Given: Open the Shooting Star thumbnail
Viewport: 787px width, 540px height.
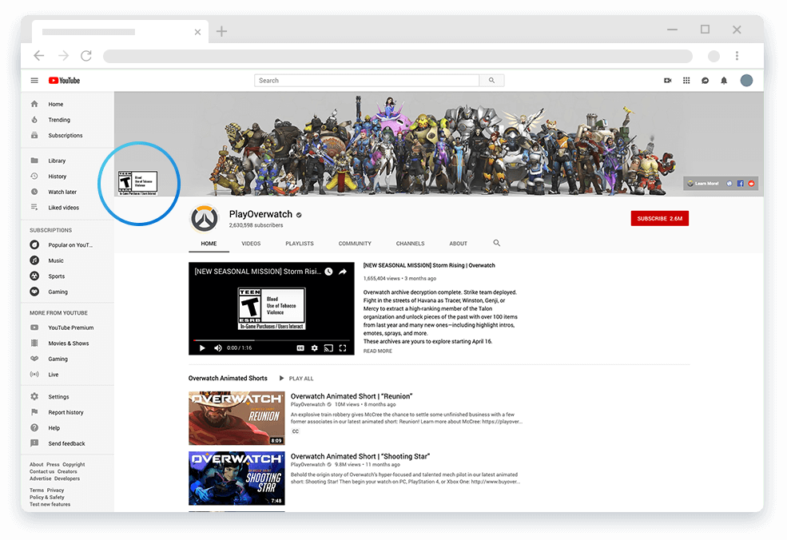Looking at the screenshot, I should coord(236,478).
